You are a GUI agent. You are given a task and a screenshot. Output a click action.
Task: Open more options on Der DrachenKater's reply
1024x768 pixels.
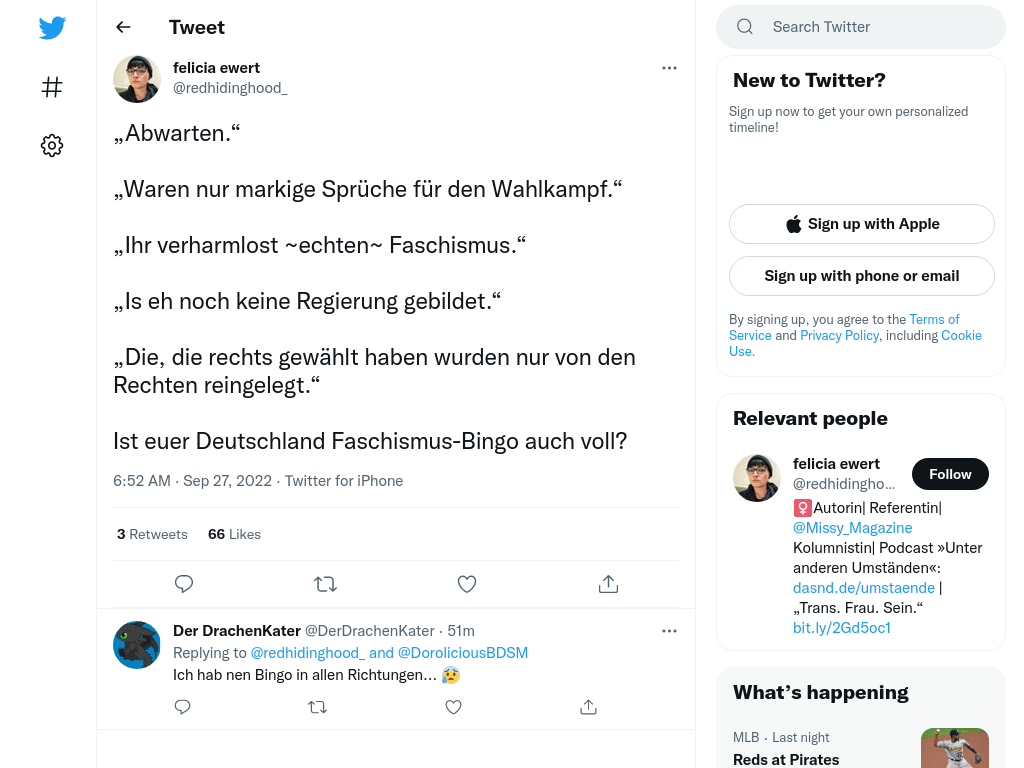669,631
